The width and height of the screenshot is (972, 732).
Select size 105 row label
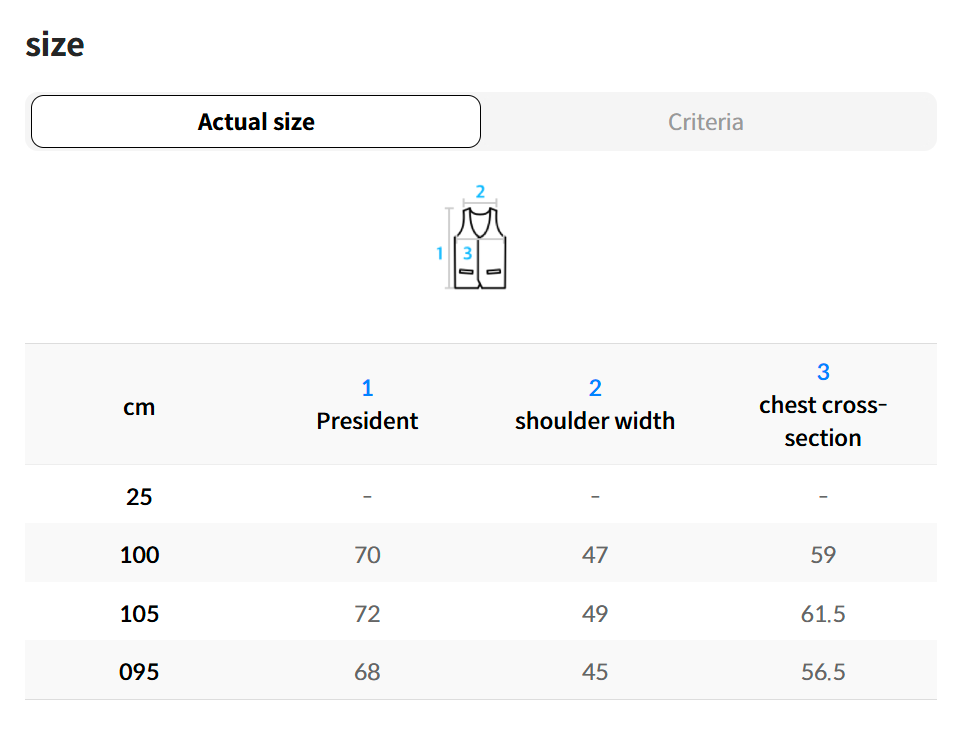click(x=139, y=613)
